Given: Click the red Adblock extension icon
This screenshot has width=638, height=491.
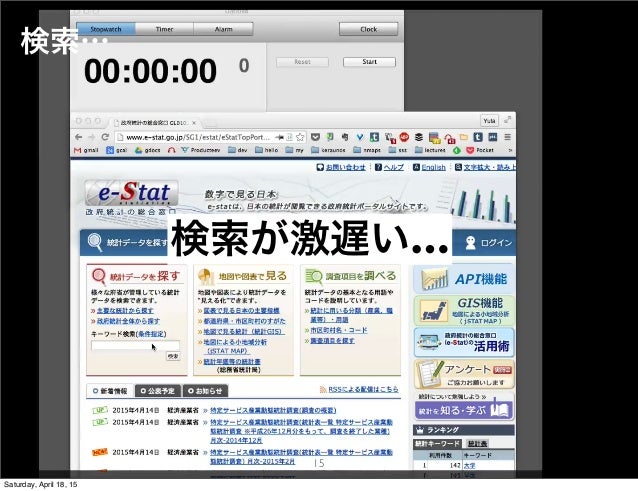Looking at the screenshot, I should click(404, 137).
